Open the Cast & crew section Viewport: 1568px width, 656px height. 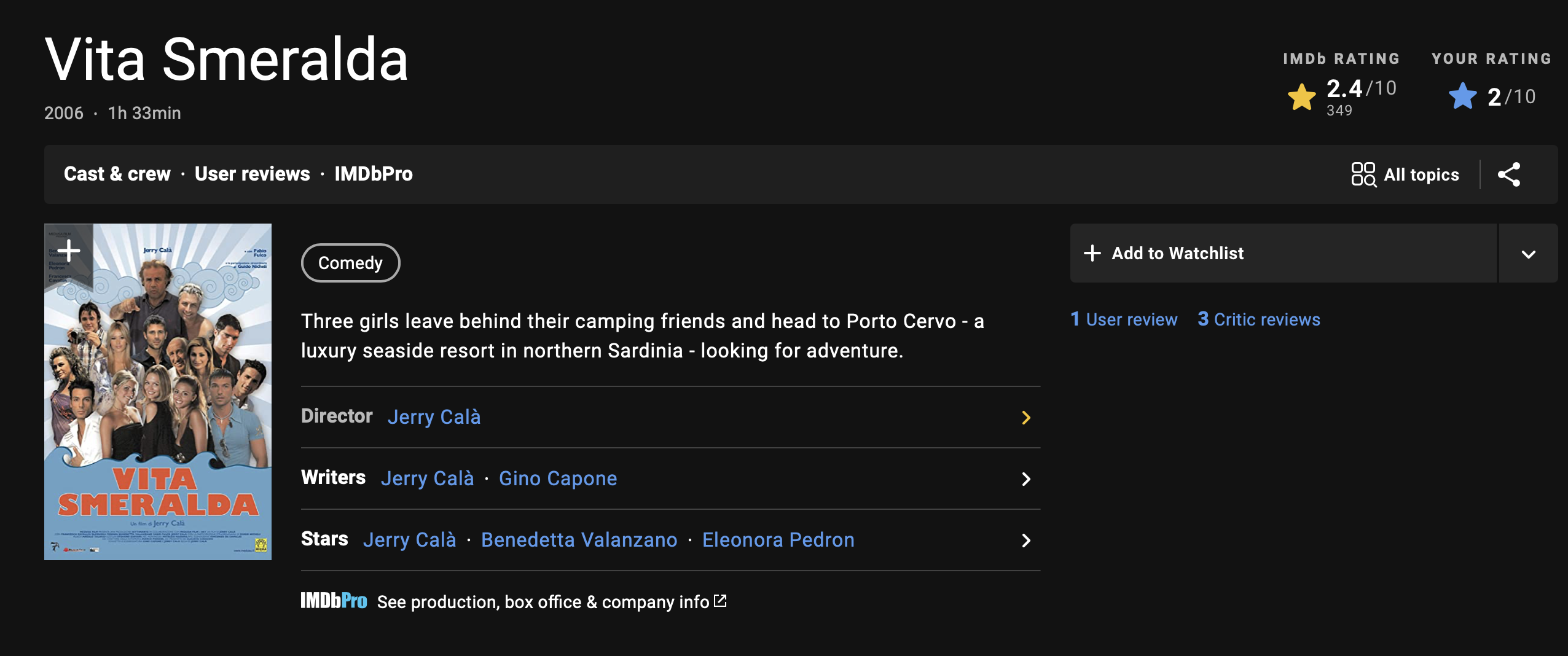[117, 174]
